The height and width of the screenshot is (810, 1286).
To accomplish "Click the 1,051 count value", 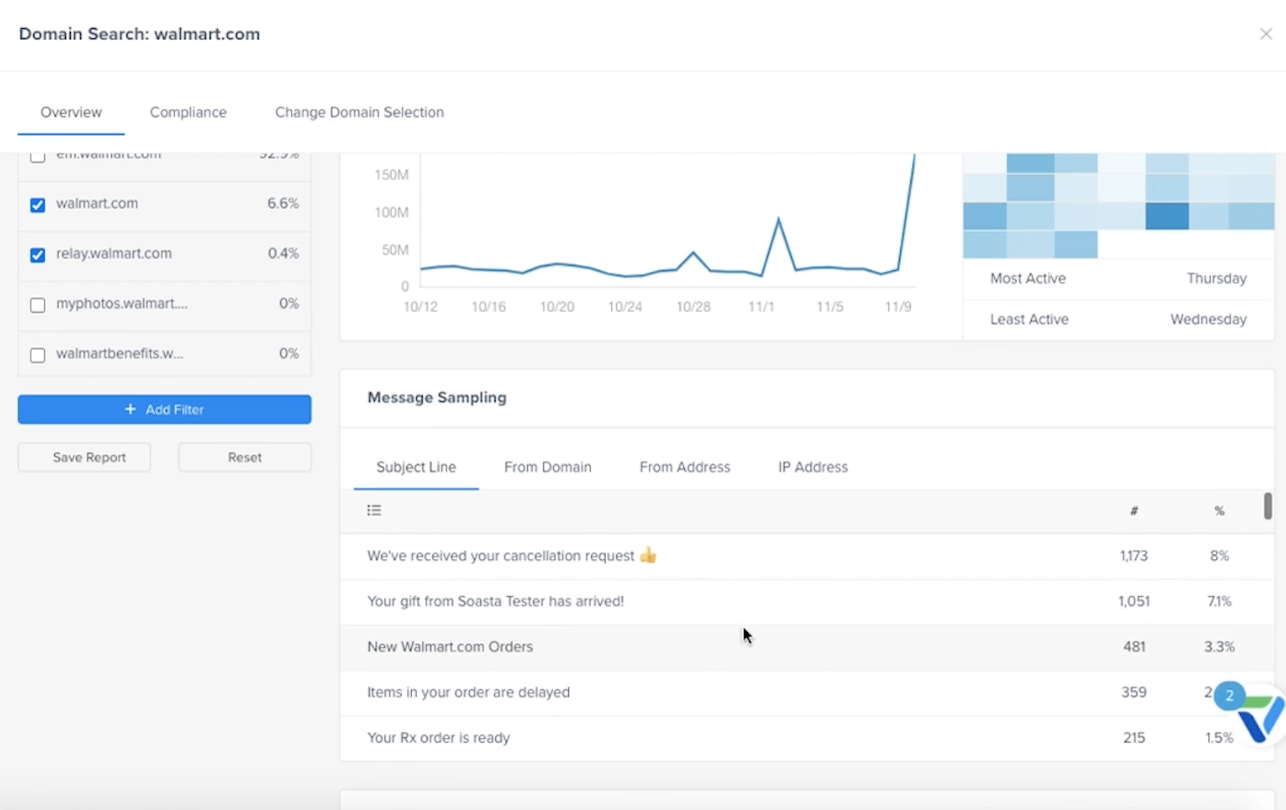I will click(1134, 601).
